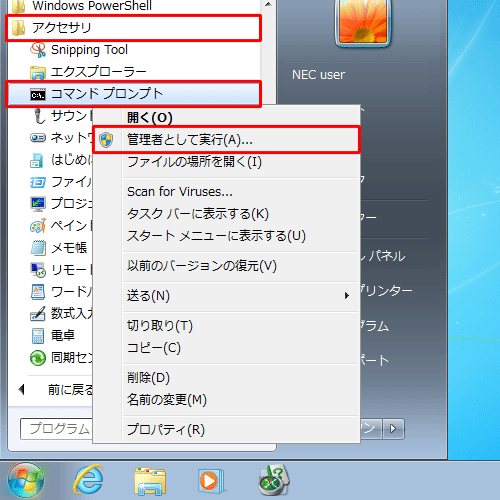Click the Accessories (アクセサリ) folder icon
Screen dimensions: 500x500
click(x=18, y=28)
